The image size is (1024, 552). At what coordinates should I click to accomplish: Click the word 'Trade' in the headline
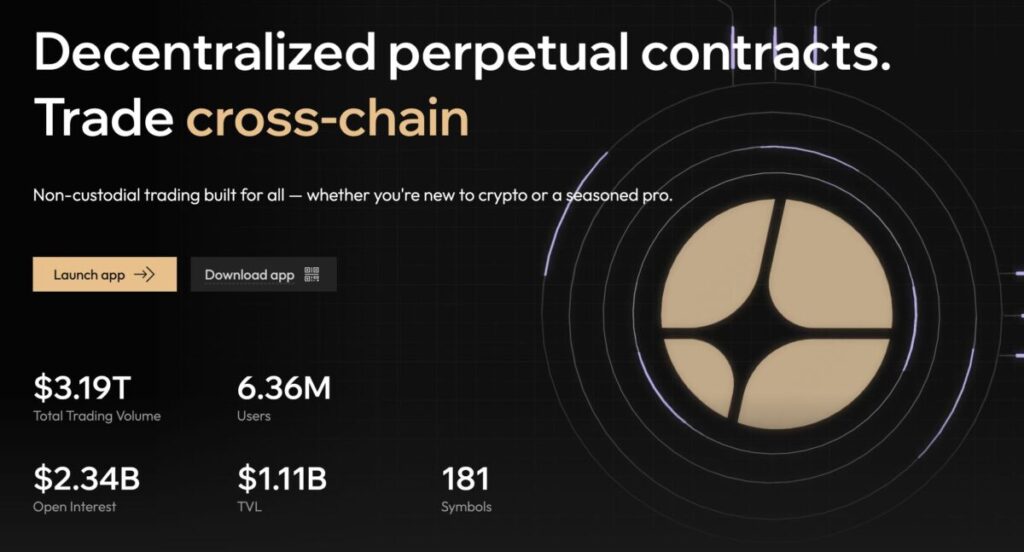tap(103, 120)
